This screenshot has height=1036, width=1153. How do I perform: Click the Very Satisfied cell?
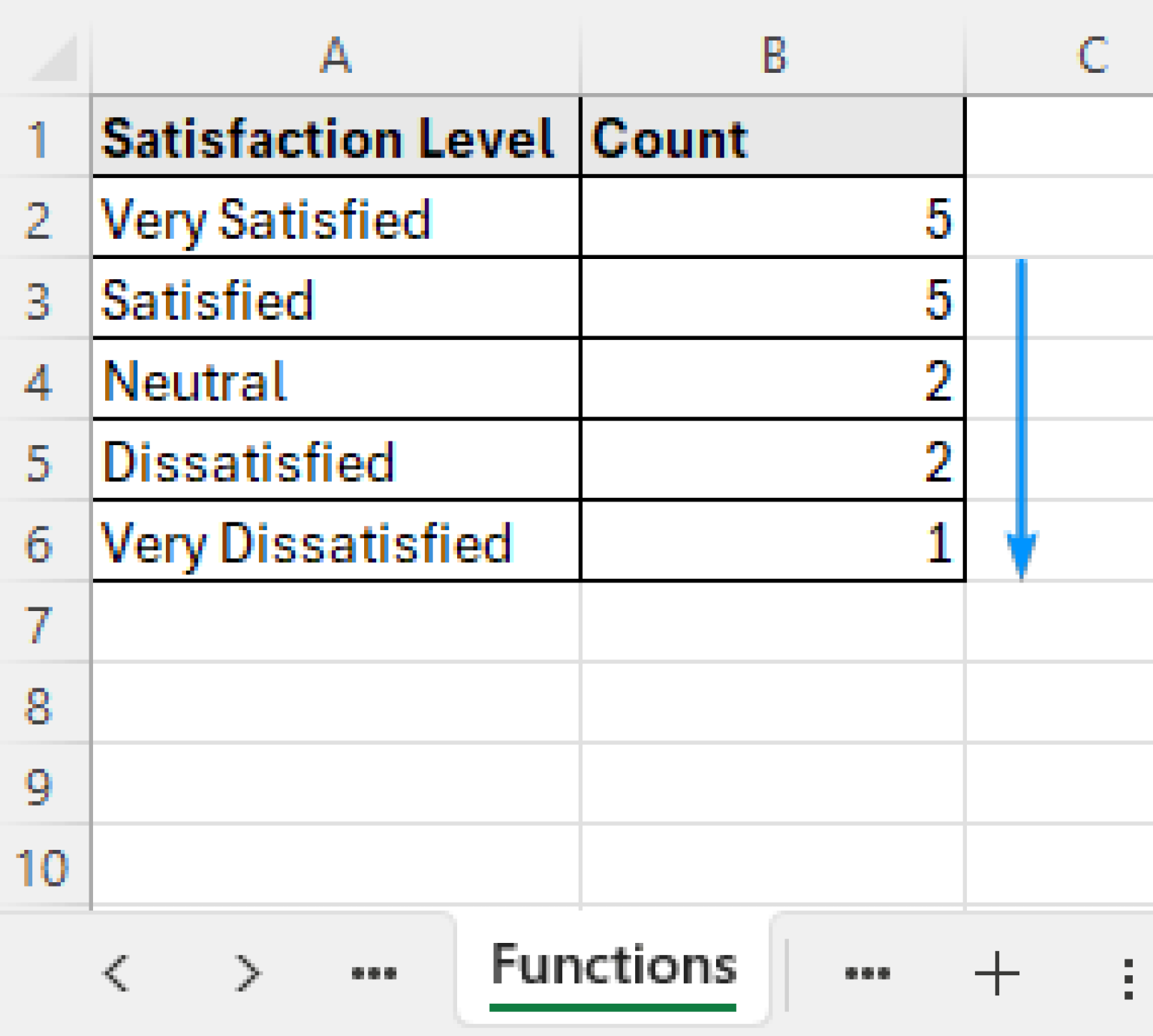[x=336, y=218]
